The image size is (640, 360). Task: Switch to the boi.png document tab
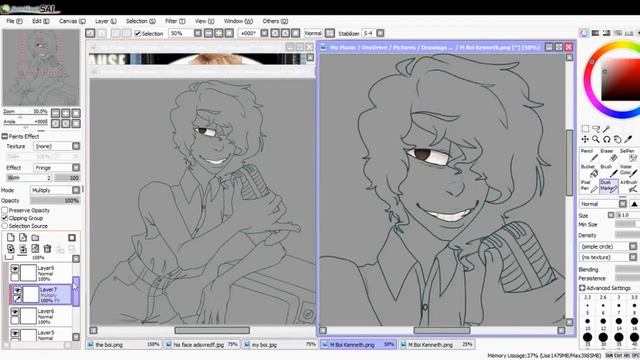(124, 345)
